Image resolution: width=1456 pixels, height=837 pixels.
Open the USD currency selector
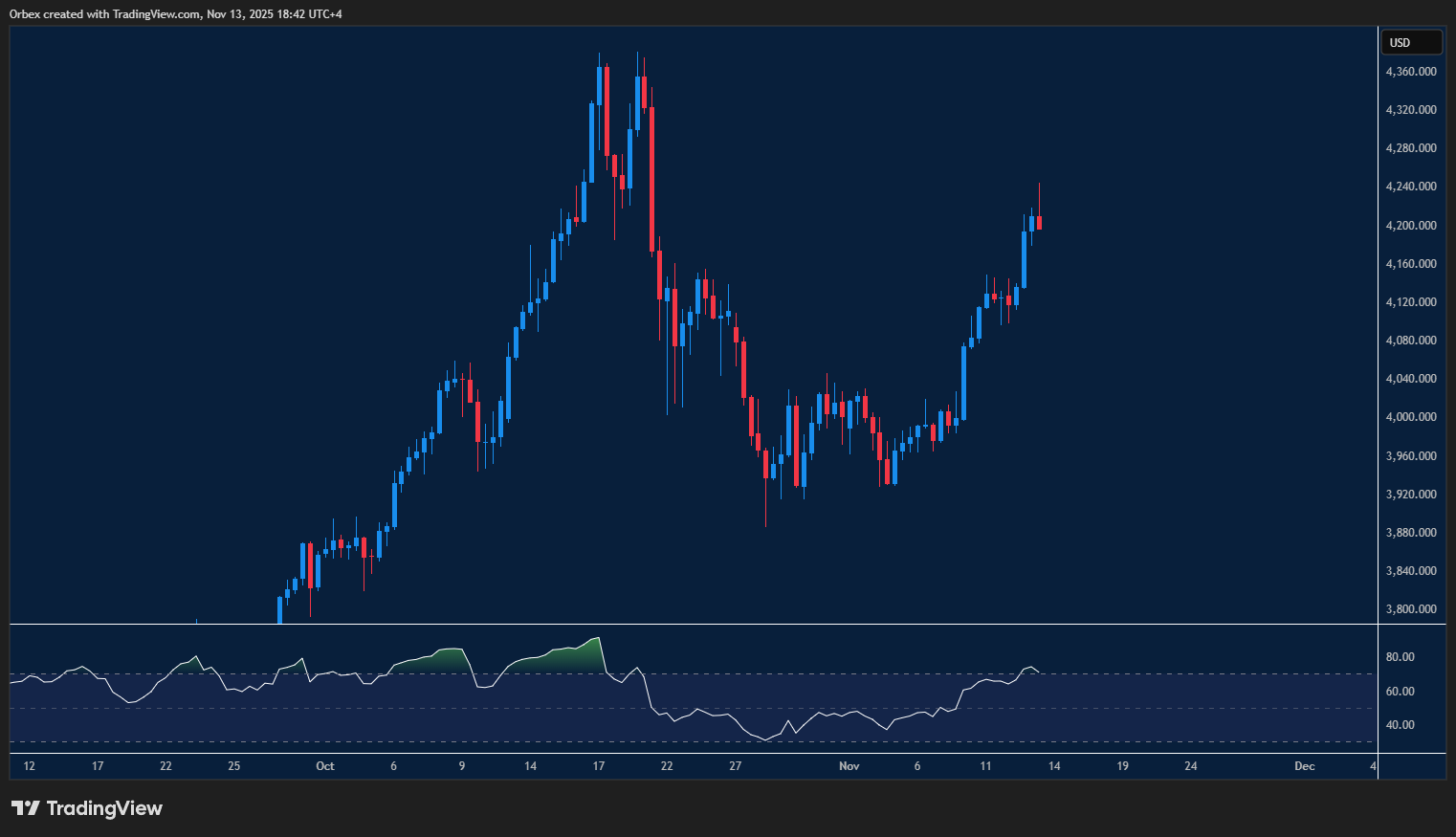1410,43
